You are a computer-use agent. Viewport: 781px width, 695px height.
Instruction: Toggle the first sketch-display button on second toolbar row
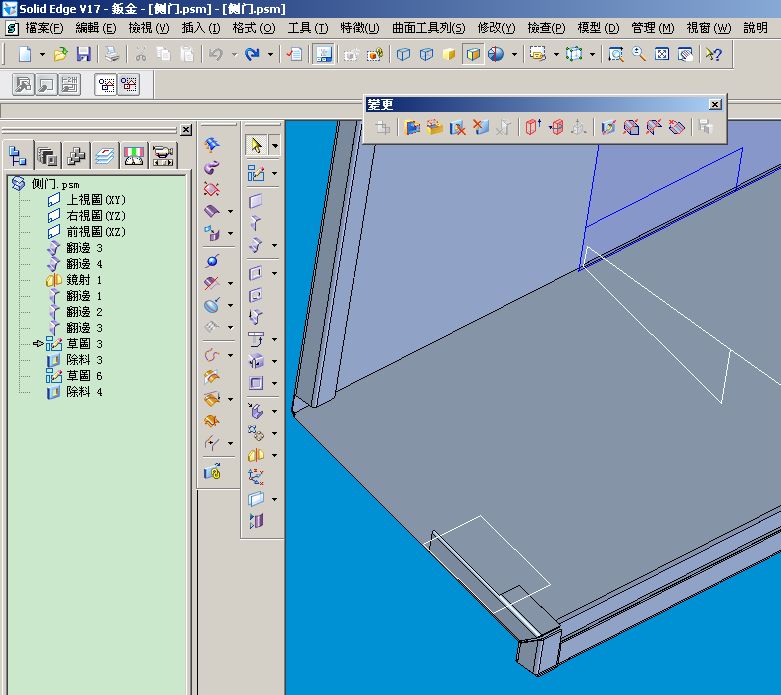pyautogui.click(x=106, y=85)
